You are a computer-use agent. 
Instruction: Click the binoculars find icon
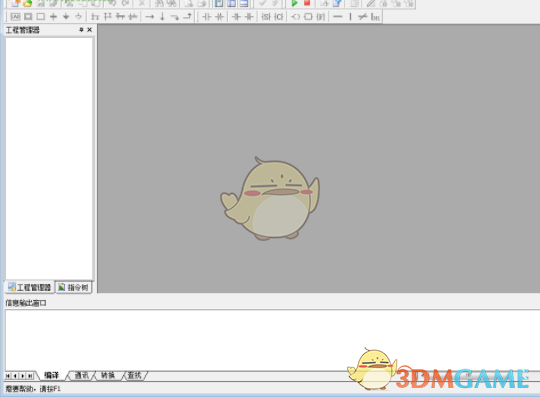159,3
